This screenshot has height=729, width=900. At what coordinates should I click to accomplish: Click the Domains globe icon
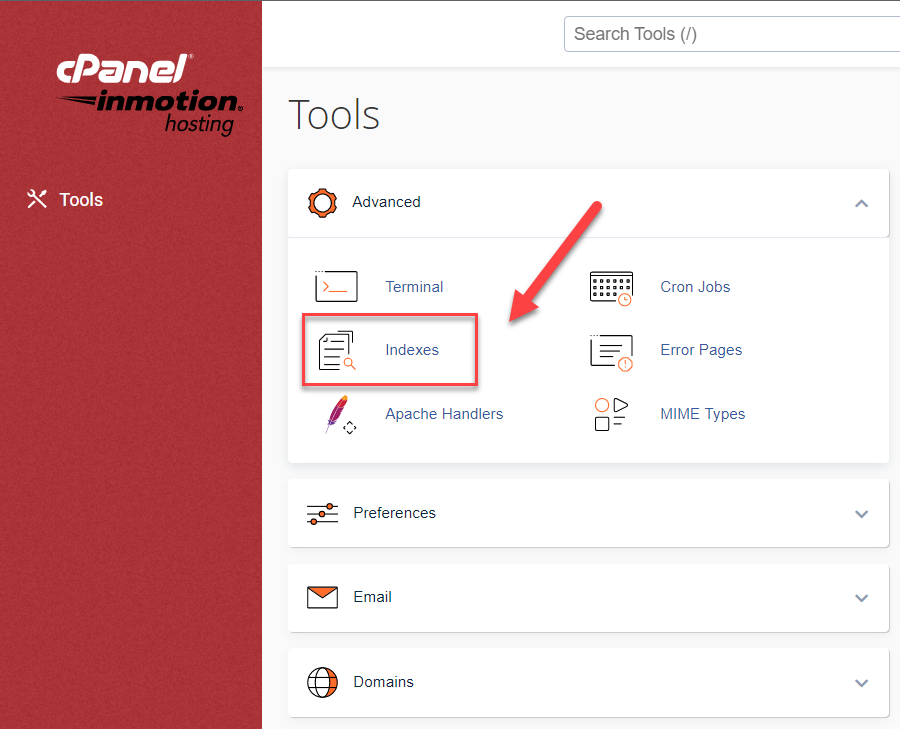pos(323,682)
